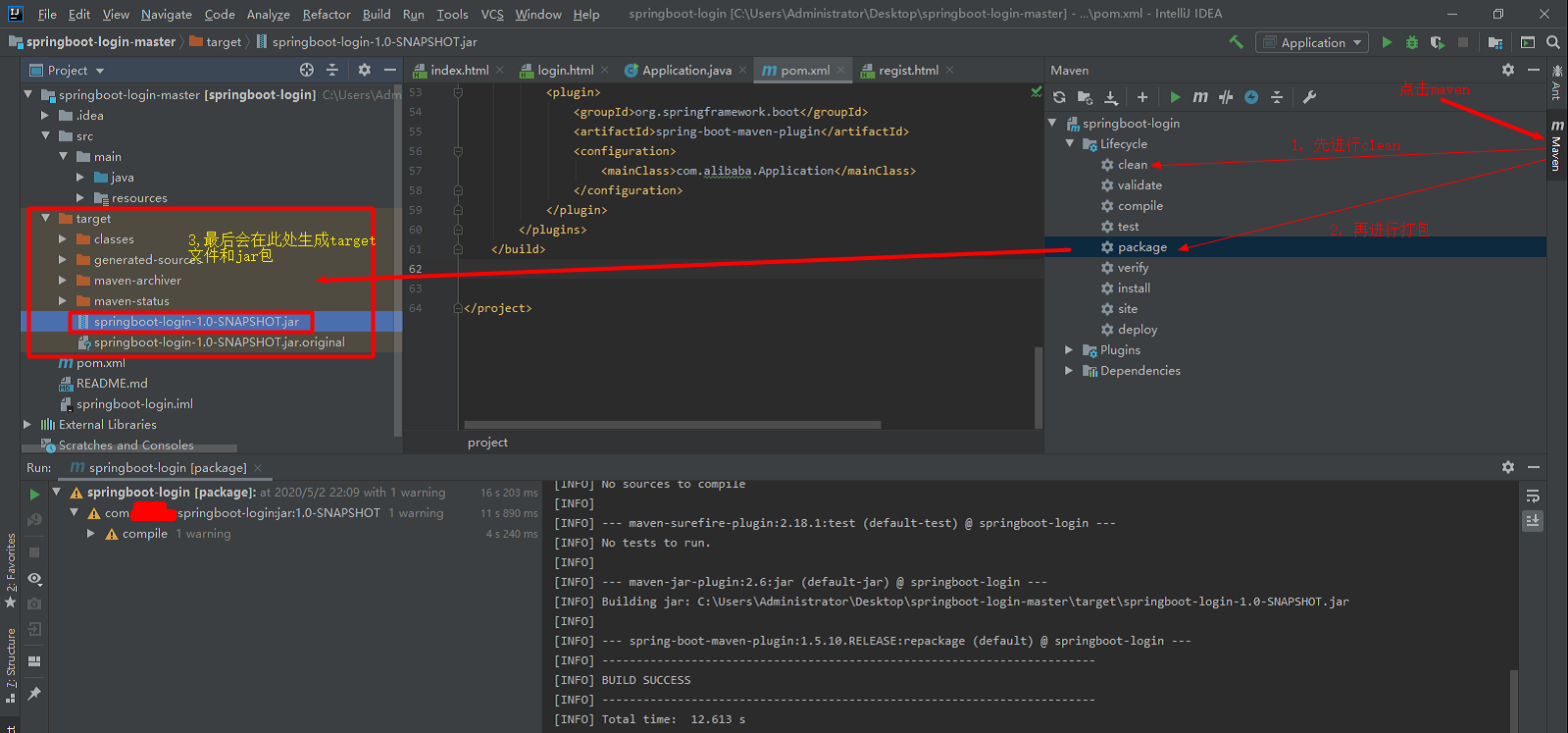Open Execute Maven Goal icon
1568x733 pixels.
click(1200, 97)
